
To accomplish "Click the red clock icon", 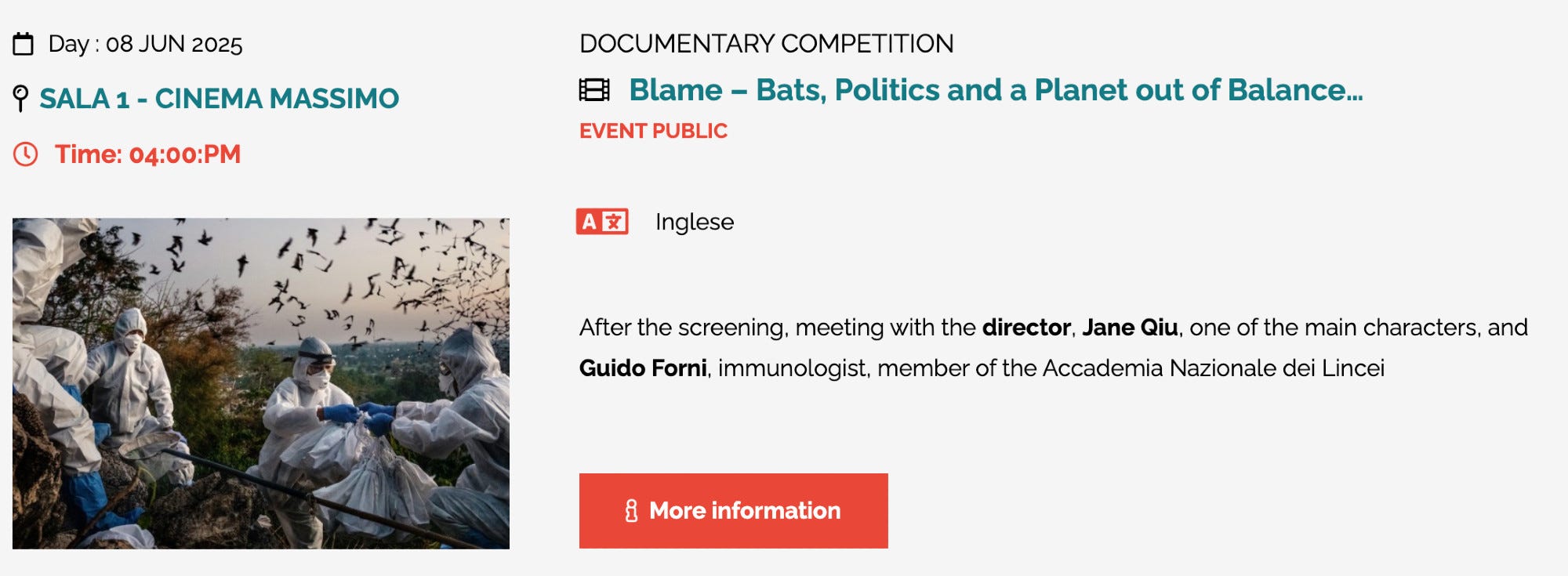I will [25, 154].
